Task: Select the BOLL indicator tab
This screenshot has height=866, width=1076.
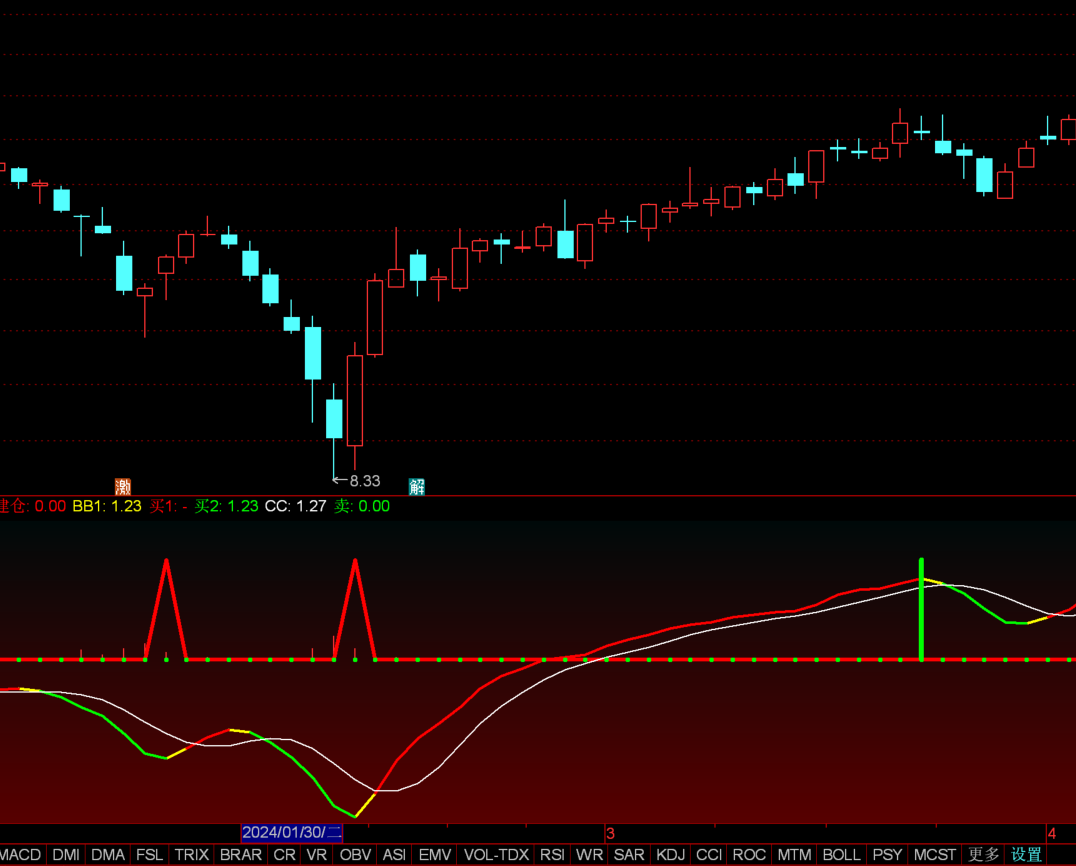Action: tap(842, 854)
